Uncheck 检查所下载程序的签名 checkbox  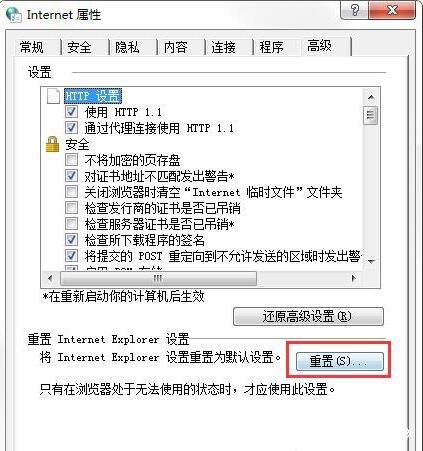tap(71, 240)
